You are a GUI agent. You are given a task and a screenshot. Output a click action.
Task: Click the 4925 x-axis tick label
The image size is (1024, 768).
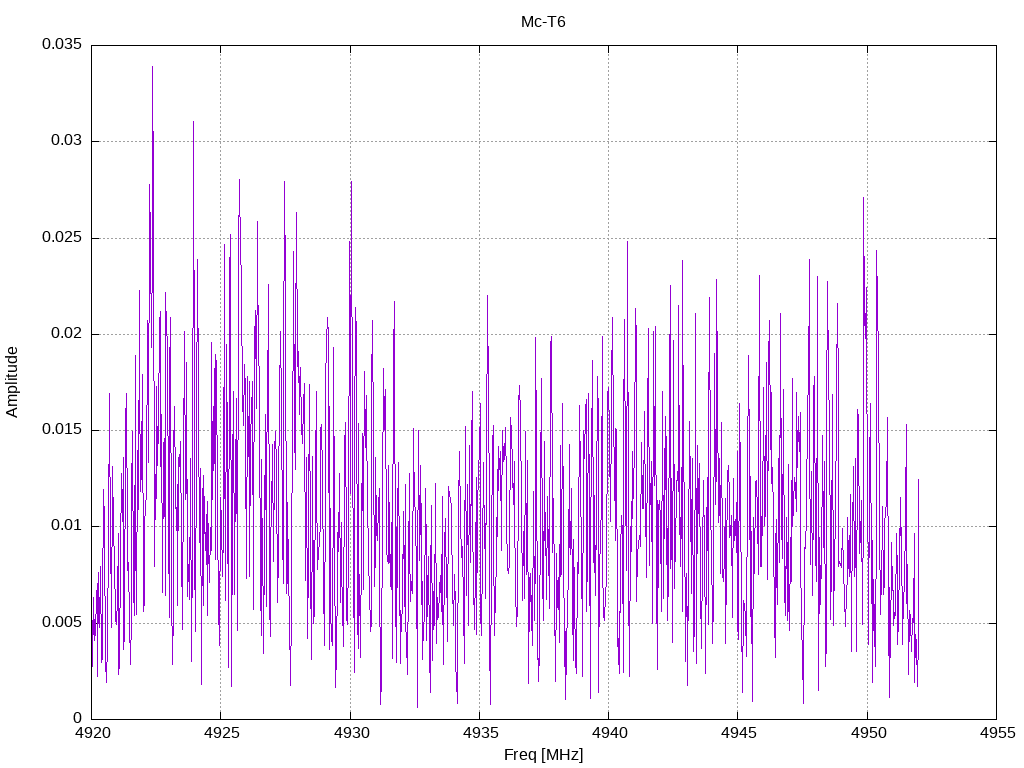coord(221,733)
